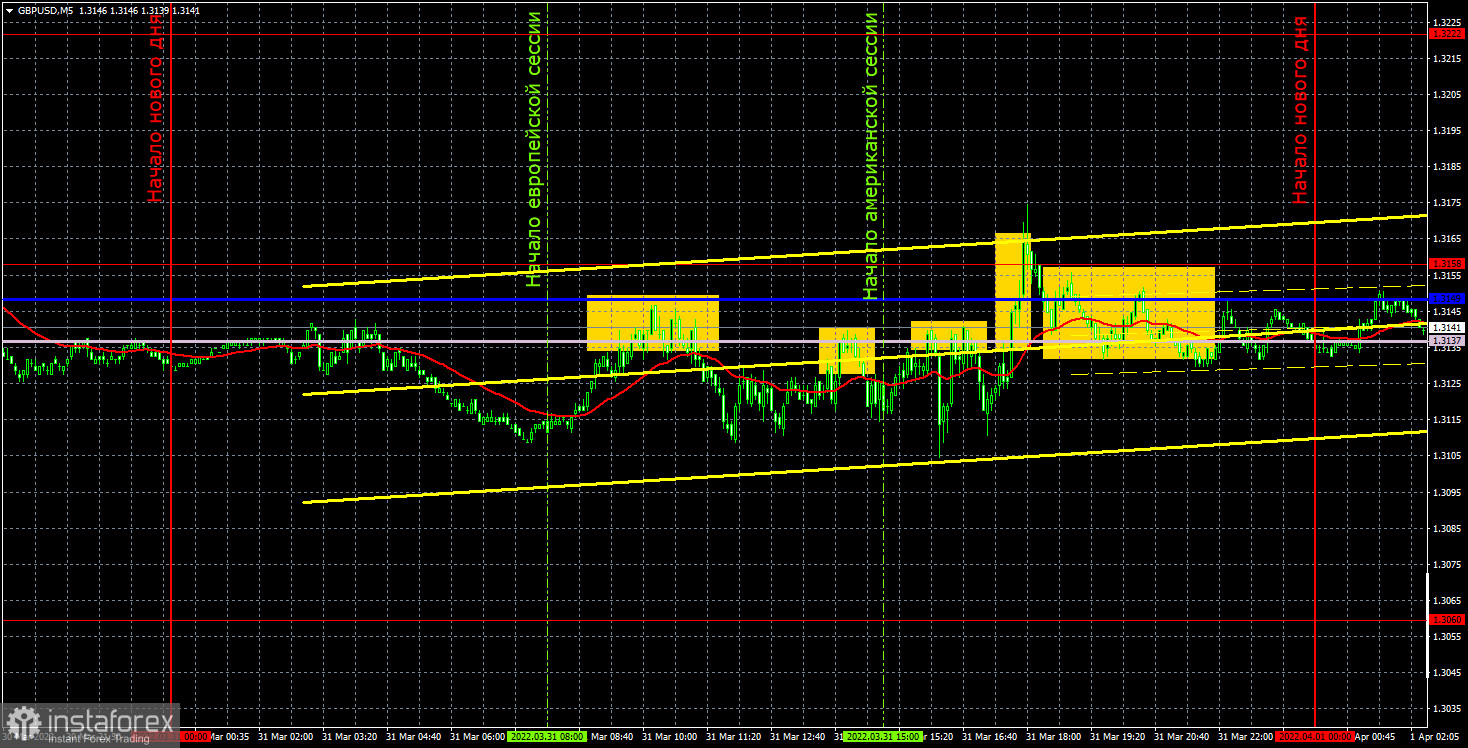Click the 31 Mar 20:40 time label
This screenshot has width=1468, height=748.
[1182, 736]
